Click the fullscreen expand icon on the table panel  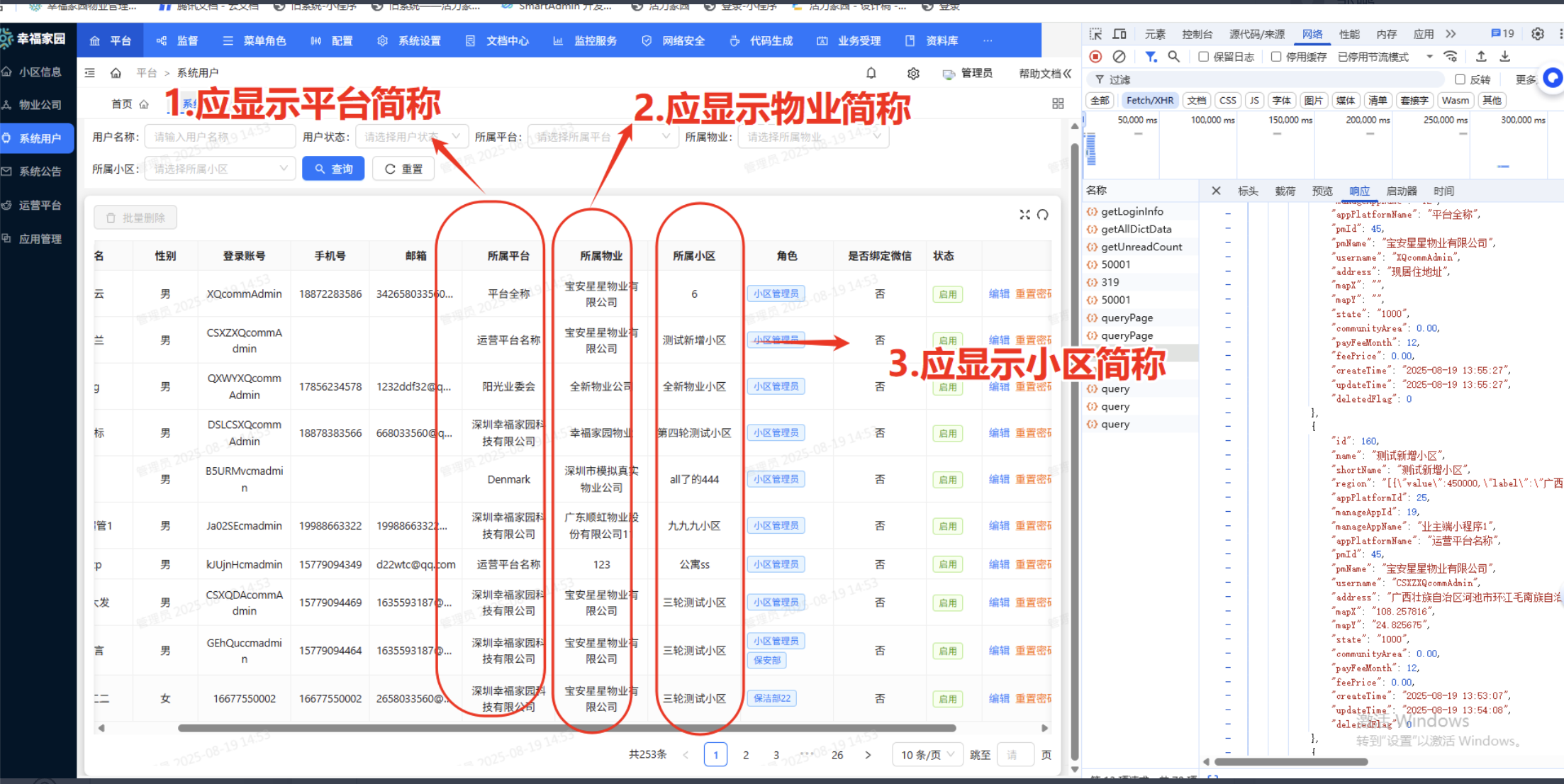1024,214
